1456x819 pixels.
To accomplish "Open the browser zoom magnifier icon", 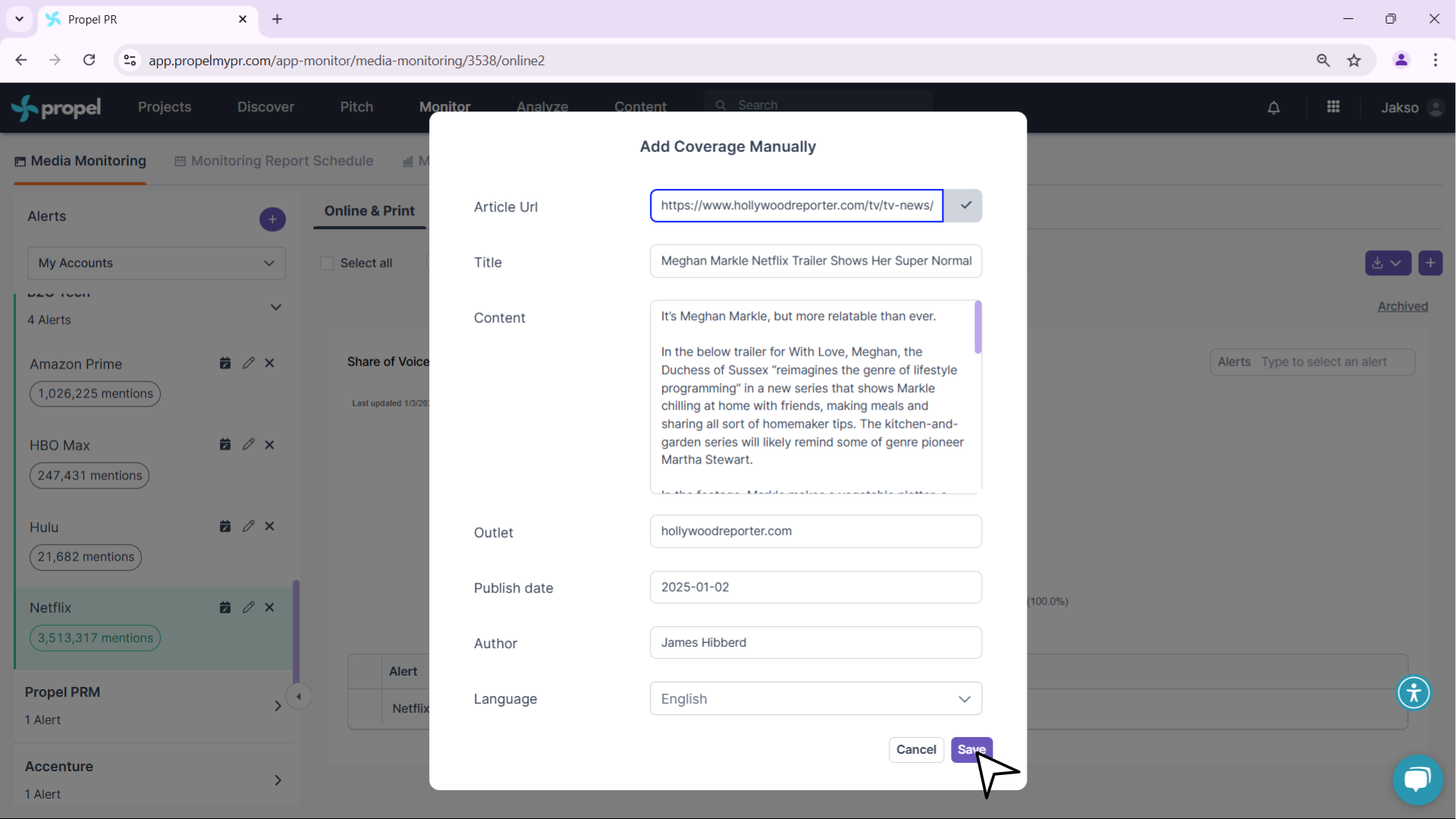I will [1323, 61].
